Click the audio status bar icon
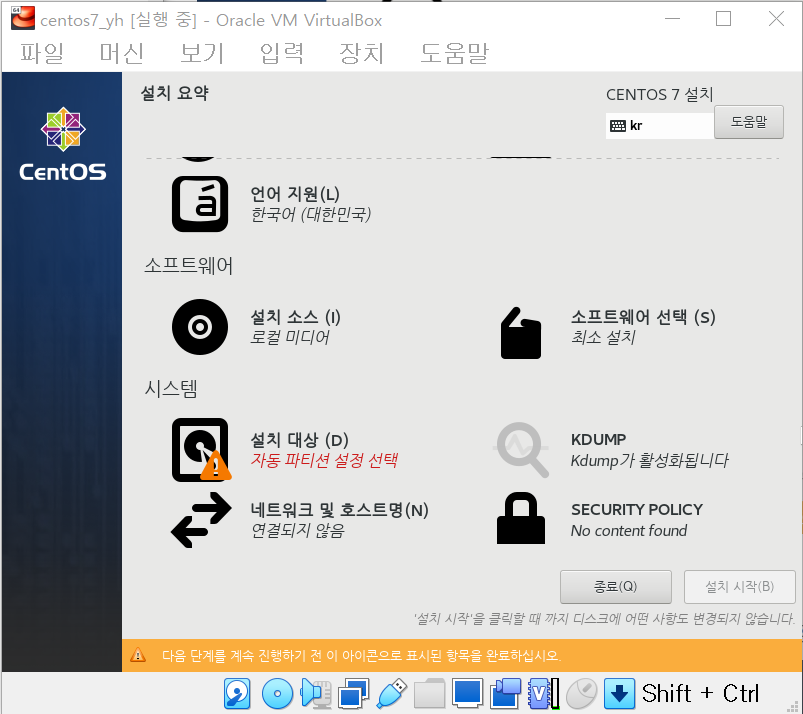Image resolution: width=803 pixels, height=714 pixels. coord(316,694)
